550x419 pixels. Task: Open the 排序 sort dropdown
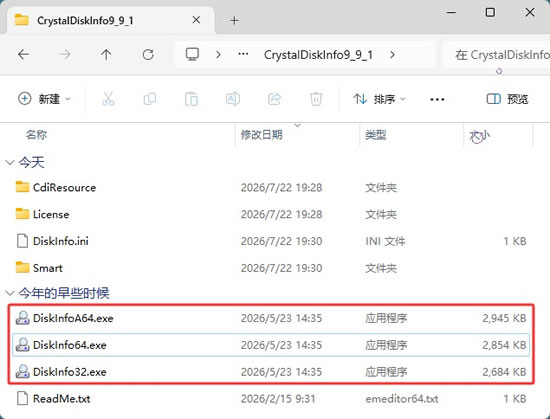[379, 99]
